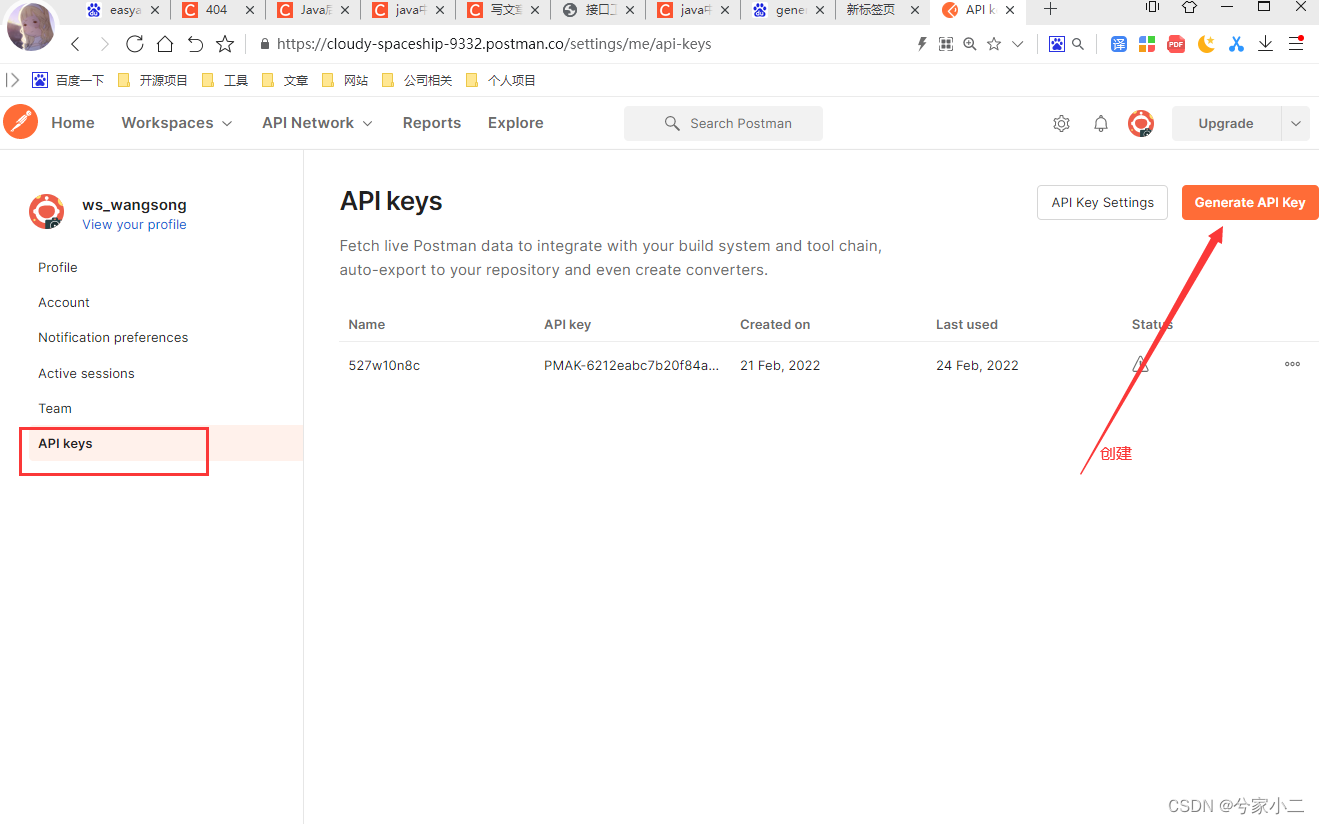Click the Generate API Key button

coord(1250,202)
